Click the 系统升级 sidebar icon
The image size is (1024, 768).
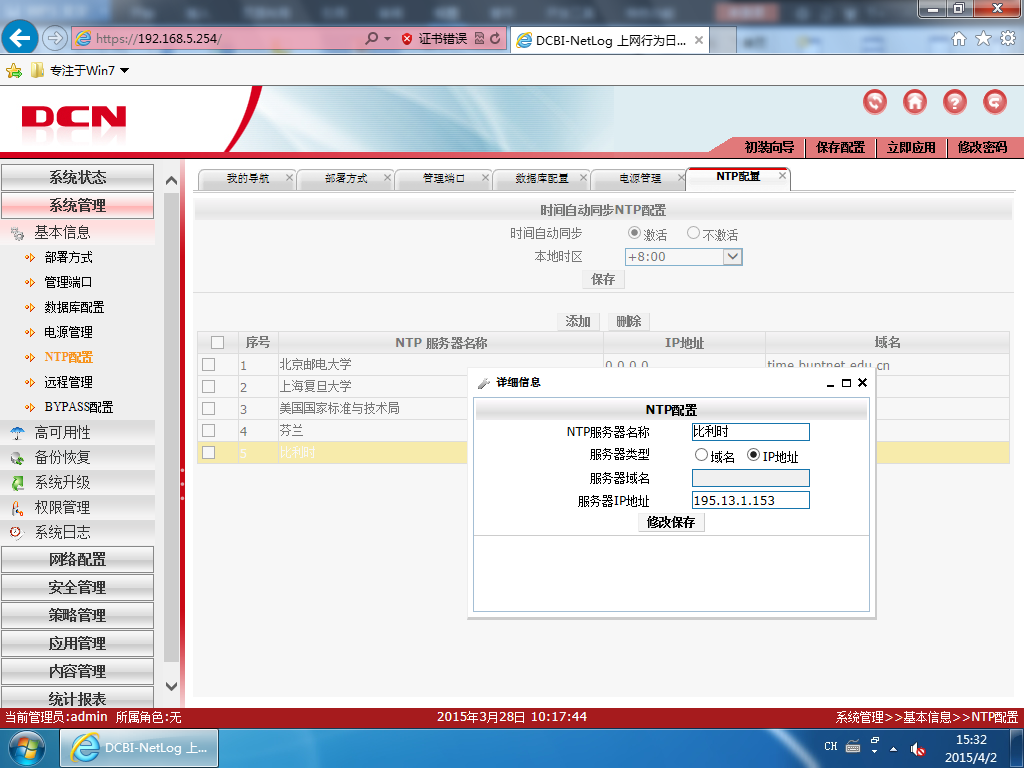point(17,483)
